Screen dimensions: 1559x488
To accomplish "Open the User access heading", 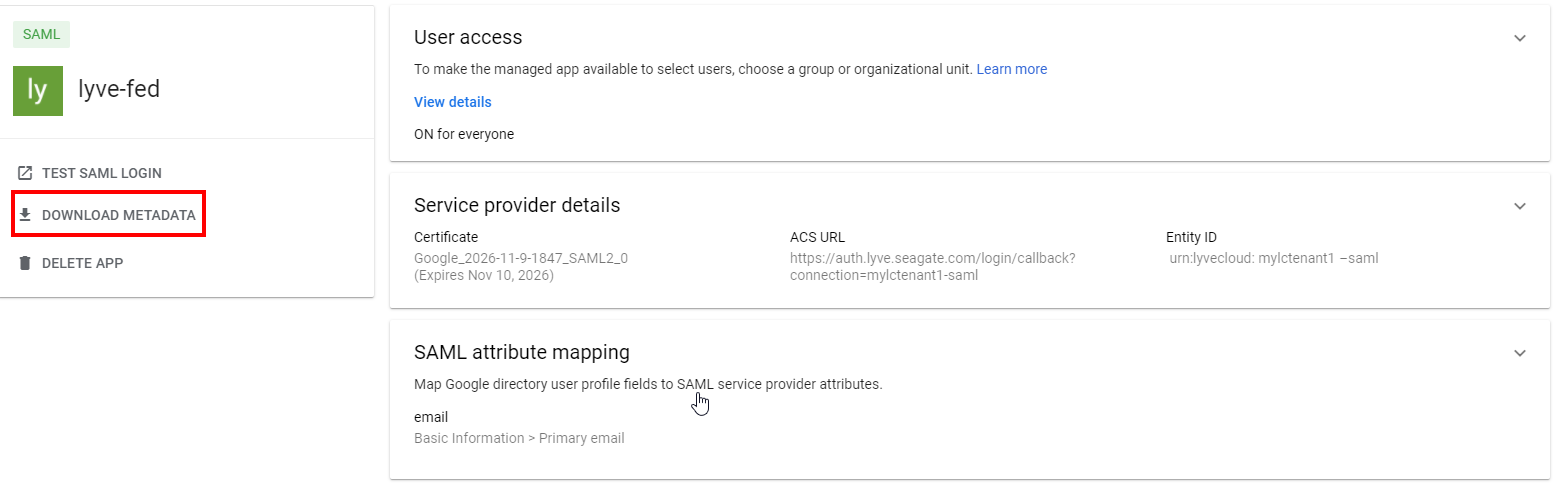I will (468, 37).
